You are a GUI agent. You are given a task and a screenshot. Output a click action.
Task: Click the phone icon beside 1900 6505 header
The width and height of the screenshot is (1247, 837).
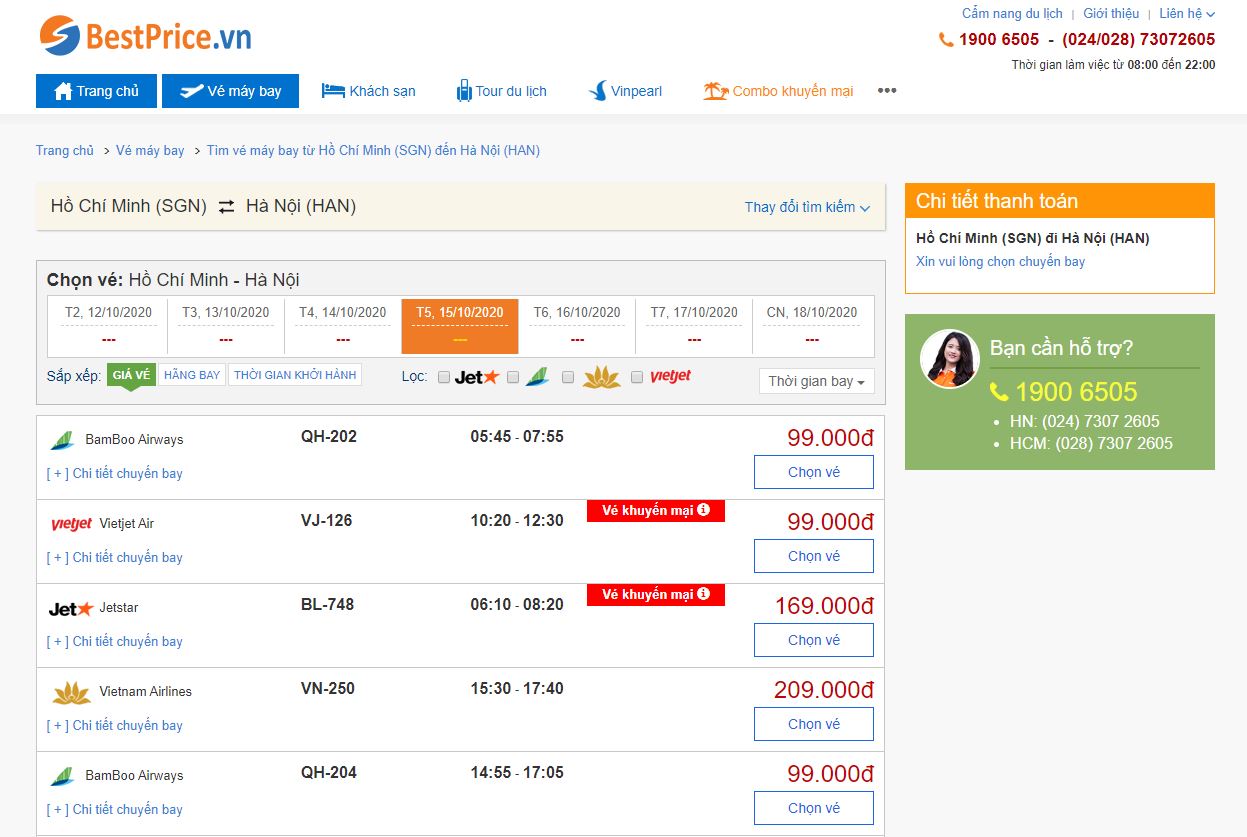click(x=946, y=40)
